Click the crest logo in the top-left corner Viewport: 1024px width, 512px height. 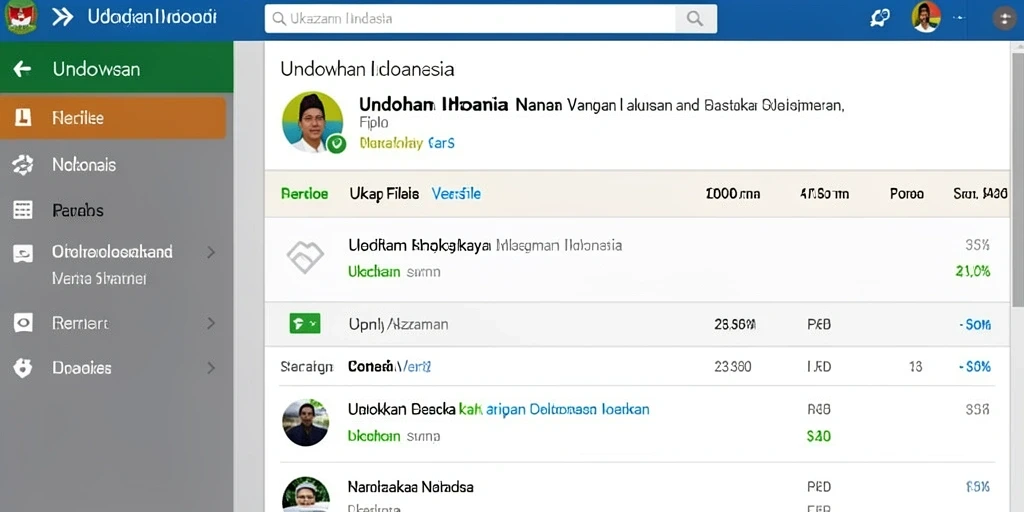click(x=21, y=17)
